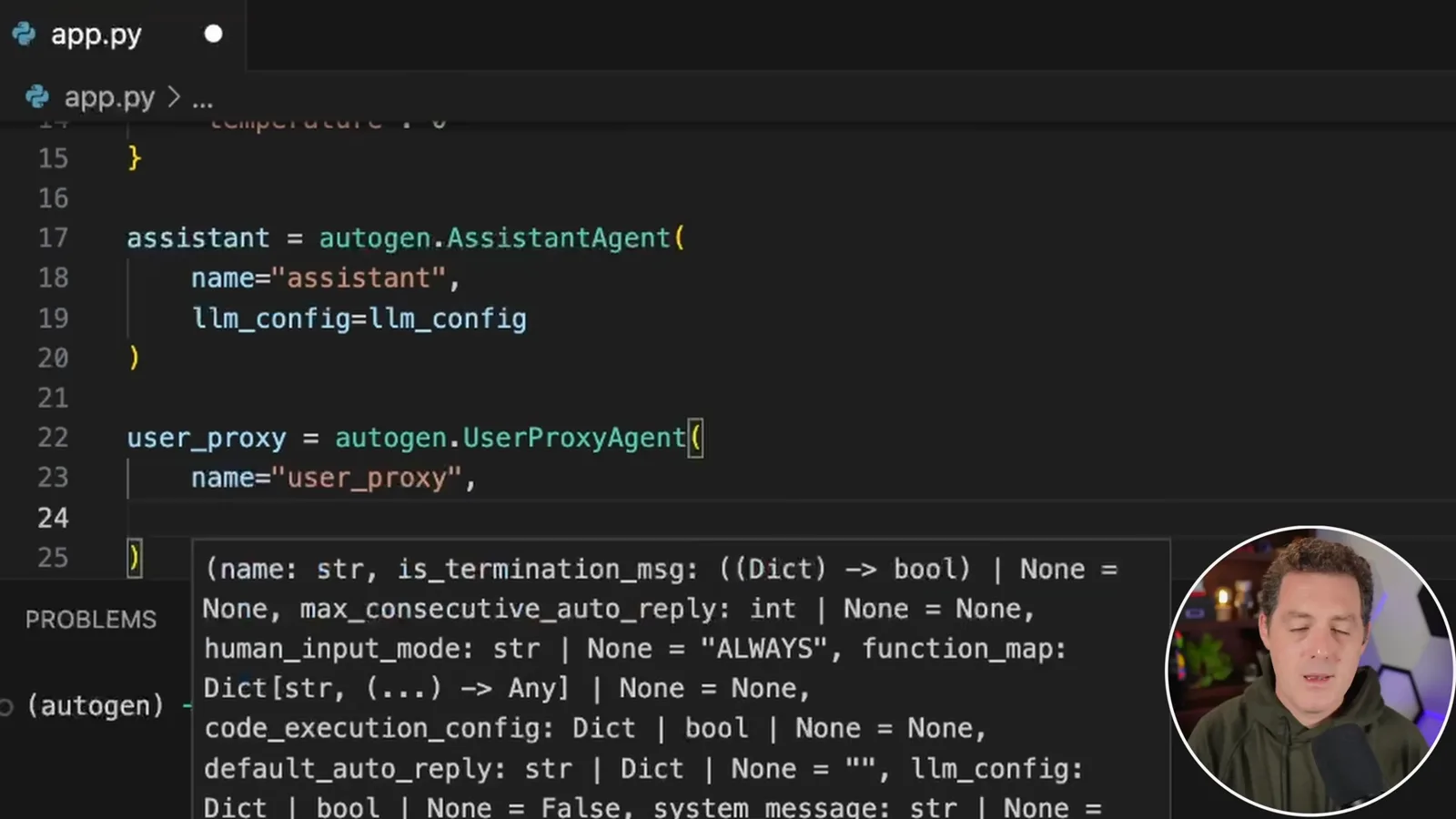The width and height of the screenshot is (1456, 819).
Task: Click the "user_proxy" string on line 23
Action: click(x=368, y=478)
